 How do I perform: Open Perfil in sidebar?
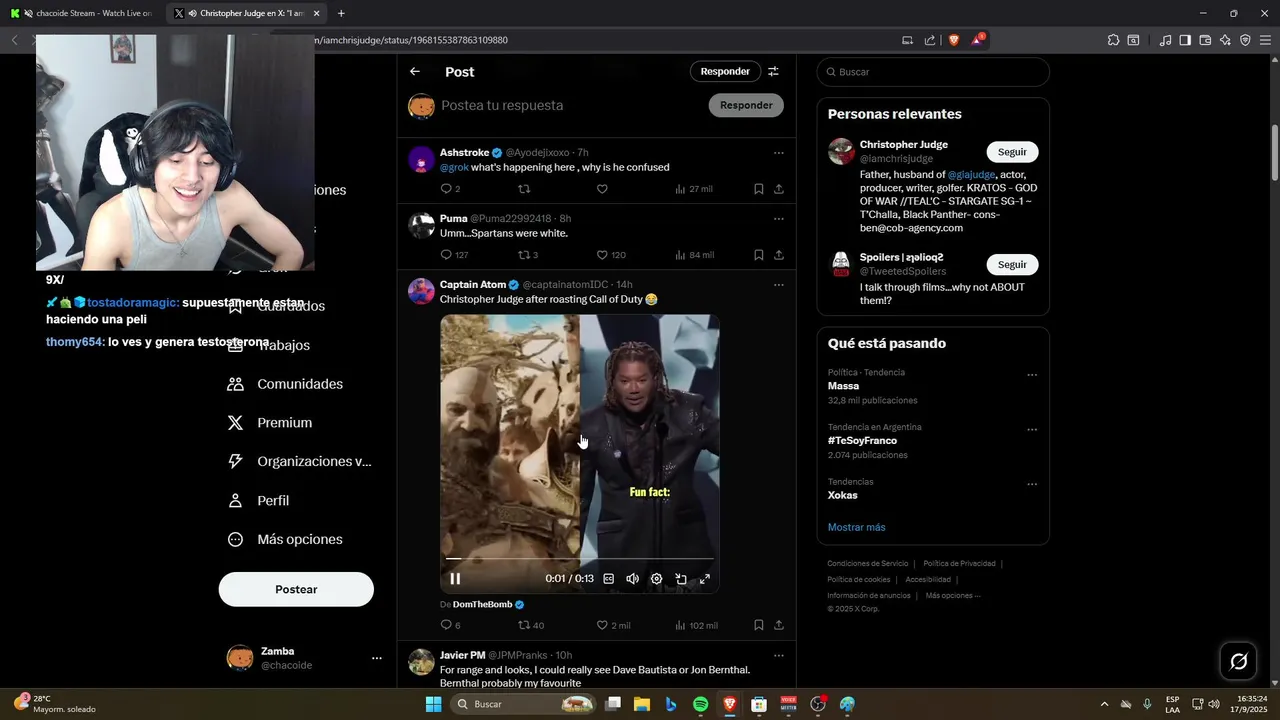[x=259, y=501]
